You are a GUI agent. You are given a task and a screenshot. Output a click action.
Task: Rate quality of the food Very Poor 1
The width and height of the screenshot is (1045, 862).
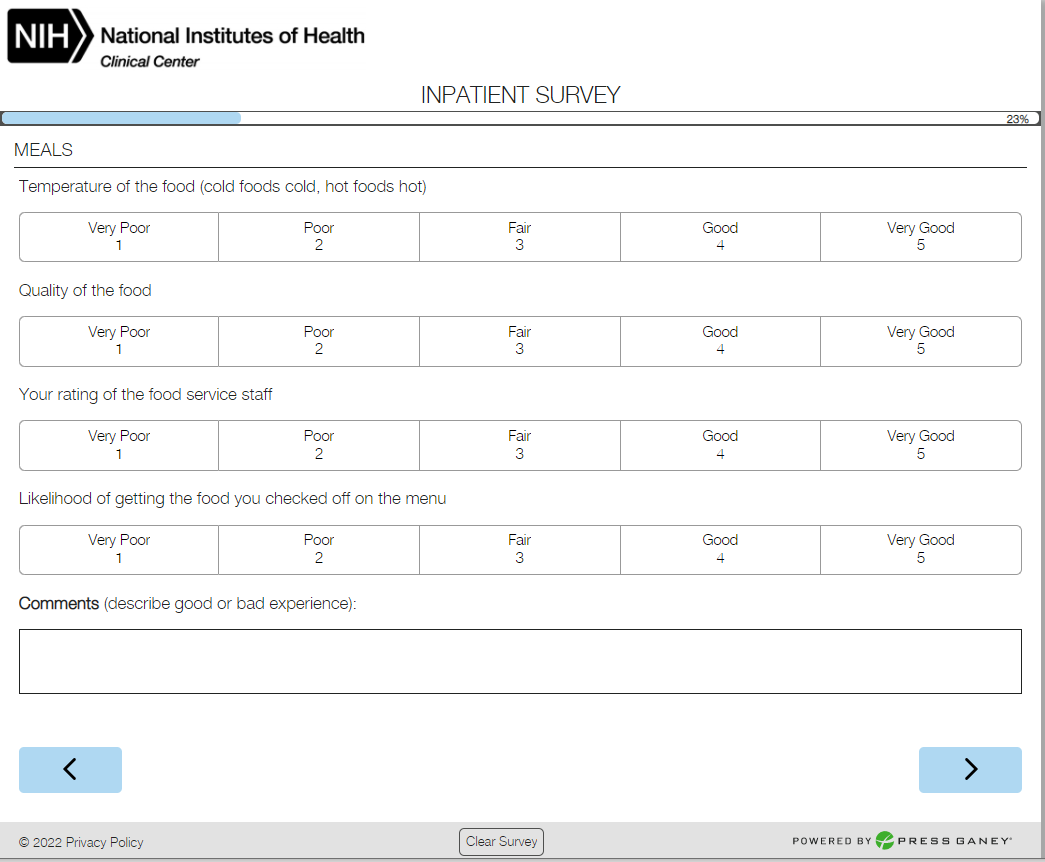[119, 341]
